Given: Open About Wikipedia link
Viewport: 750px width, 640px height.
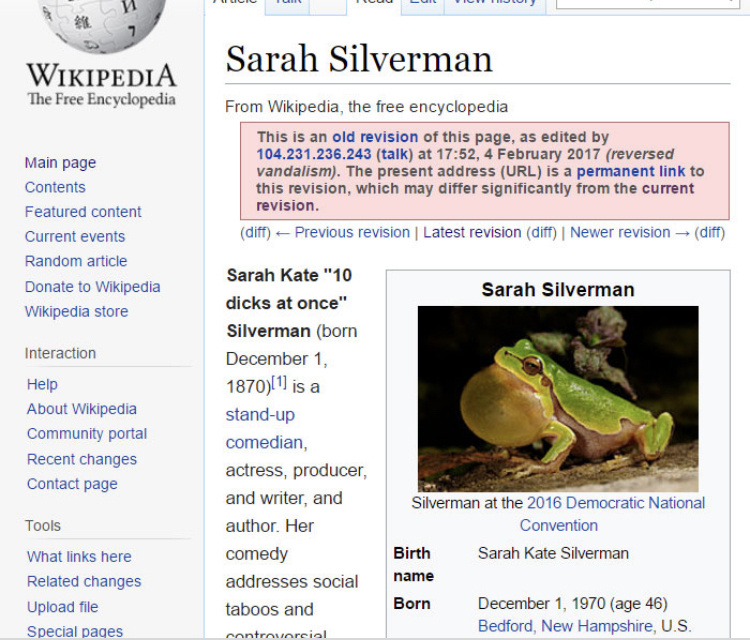Looking at the screenshot, I should (x=82, y=409).
